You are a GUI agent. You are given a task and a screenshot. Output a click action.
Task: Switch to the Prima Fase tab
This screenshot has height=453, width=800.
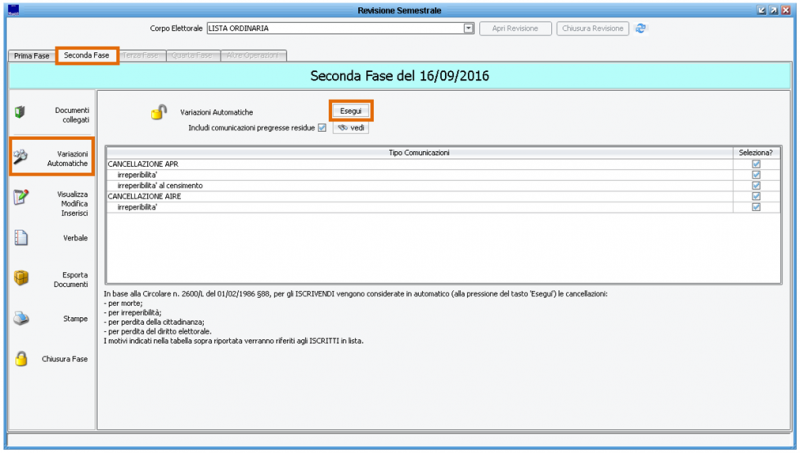[32, 56]
